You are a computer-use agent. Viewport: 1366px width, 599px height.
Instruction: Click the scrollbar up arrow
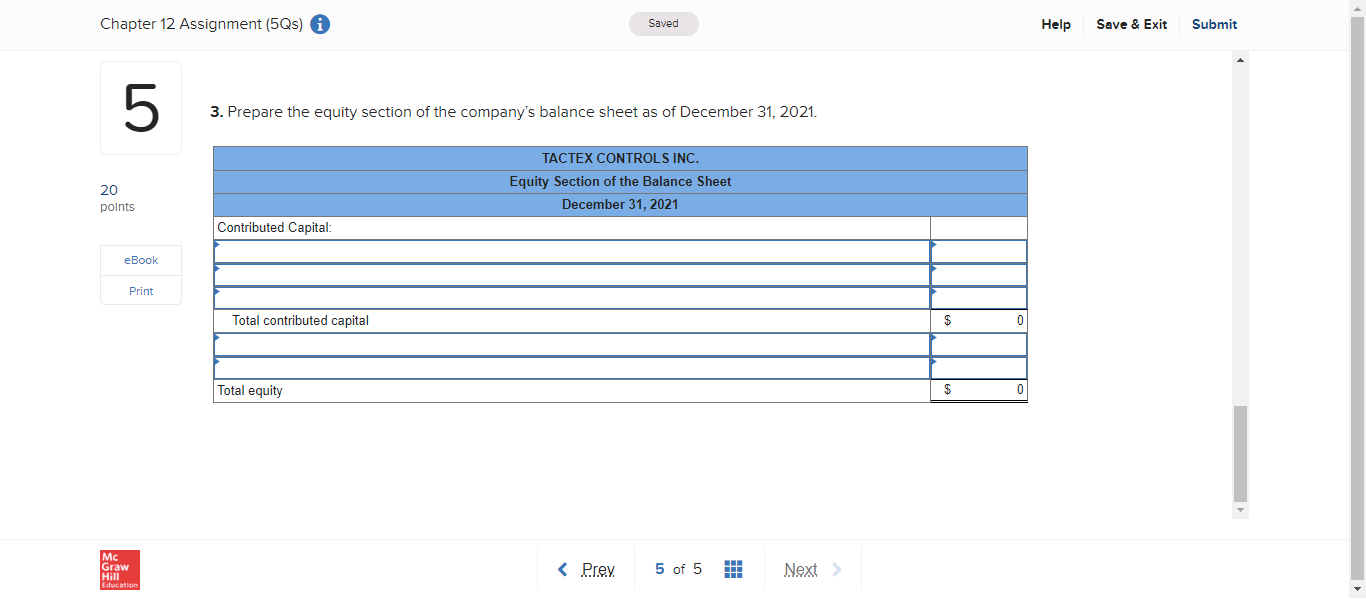[1240, 59]
